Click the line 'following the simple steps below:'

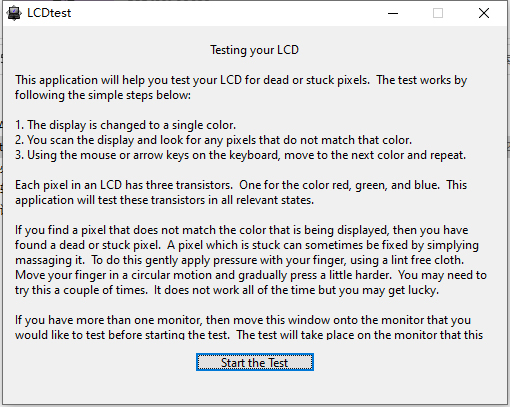[x=103, y=95]
